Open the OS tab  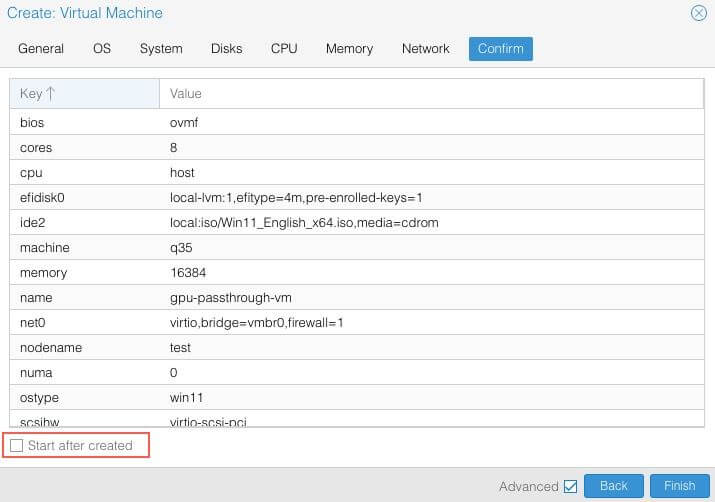[102, 49]
